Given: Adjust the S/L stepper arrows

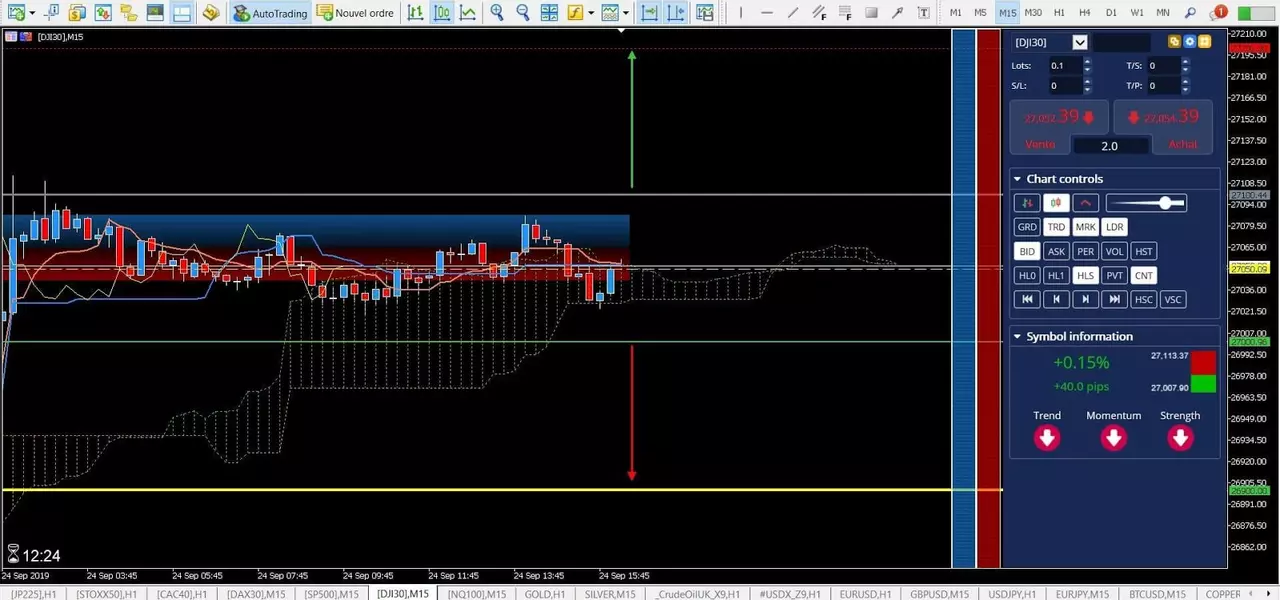Looking at the screenshot, I should coord(1087,86).
